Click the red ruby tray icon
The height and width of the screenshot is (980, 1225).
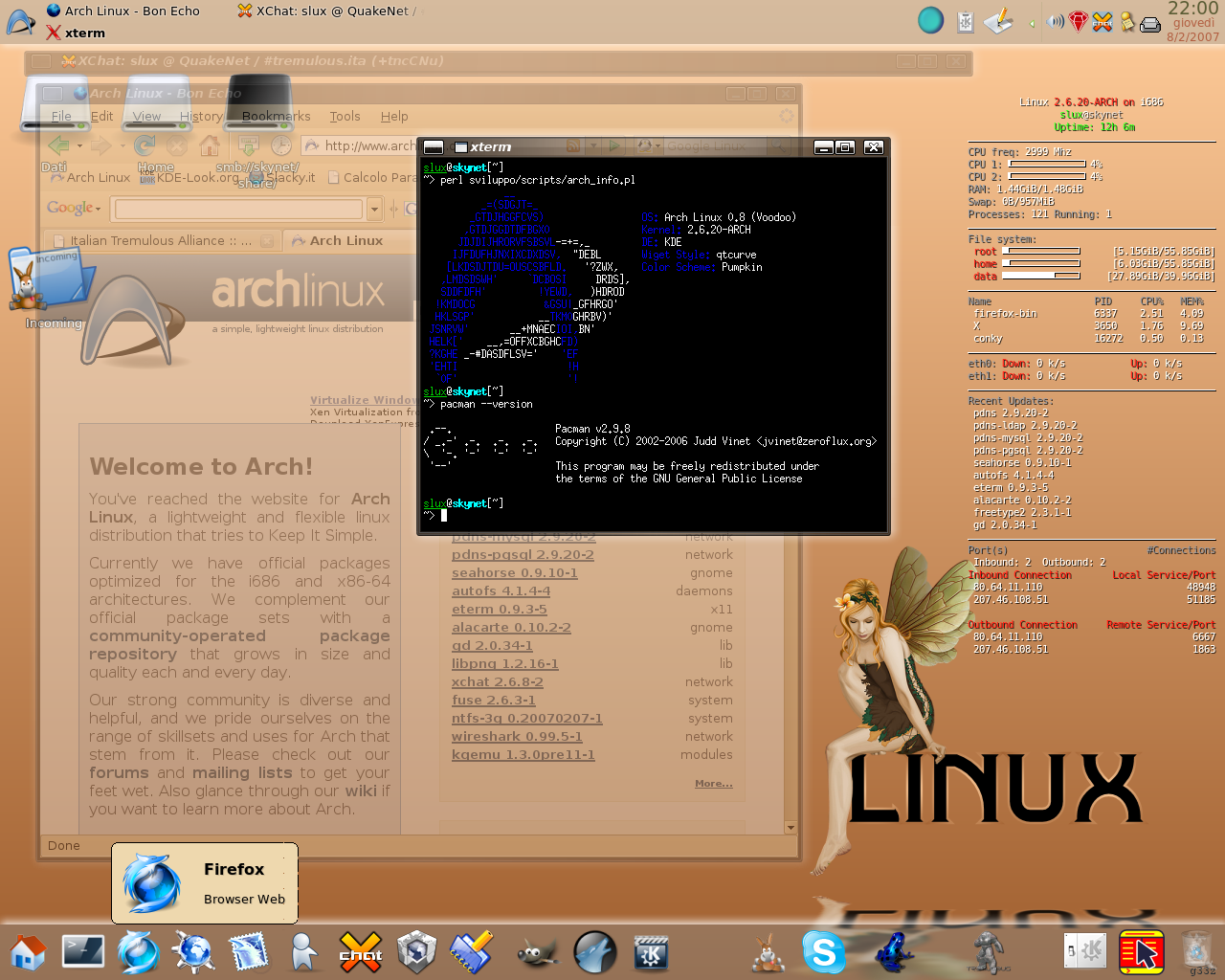[x=1079, y=21]
